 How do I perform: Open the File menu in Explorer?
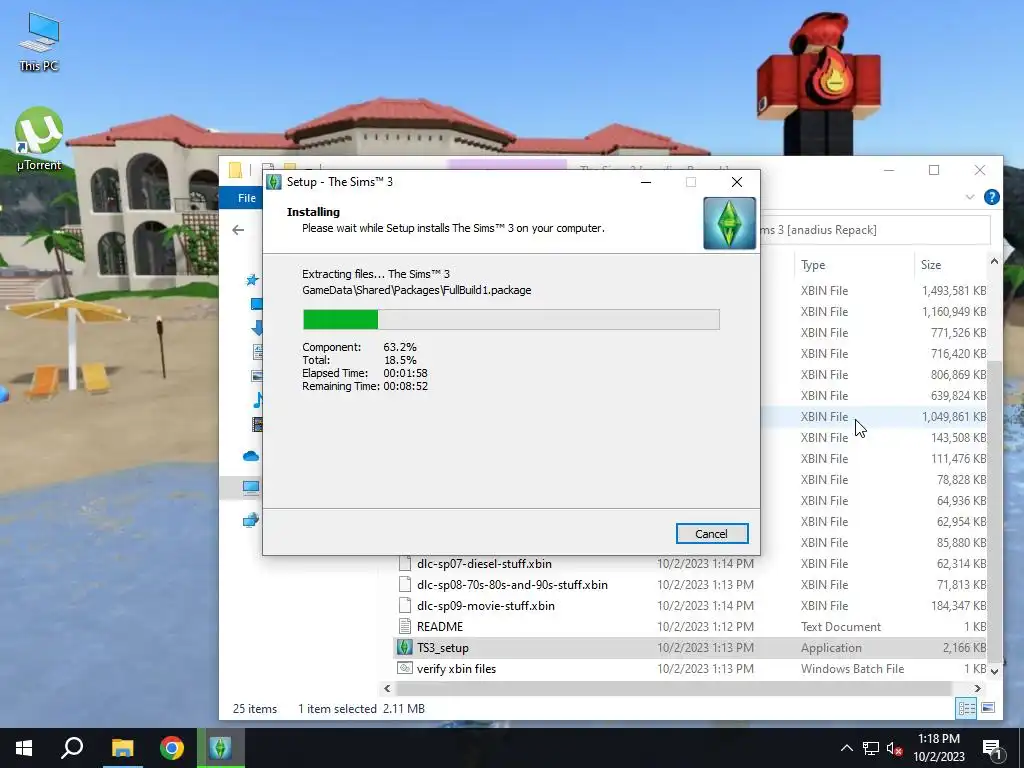pyautogui.click(x=247, y=198)
